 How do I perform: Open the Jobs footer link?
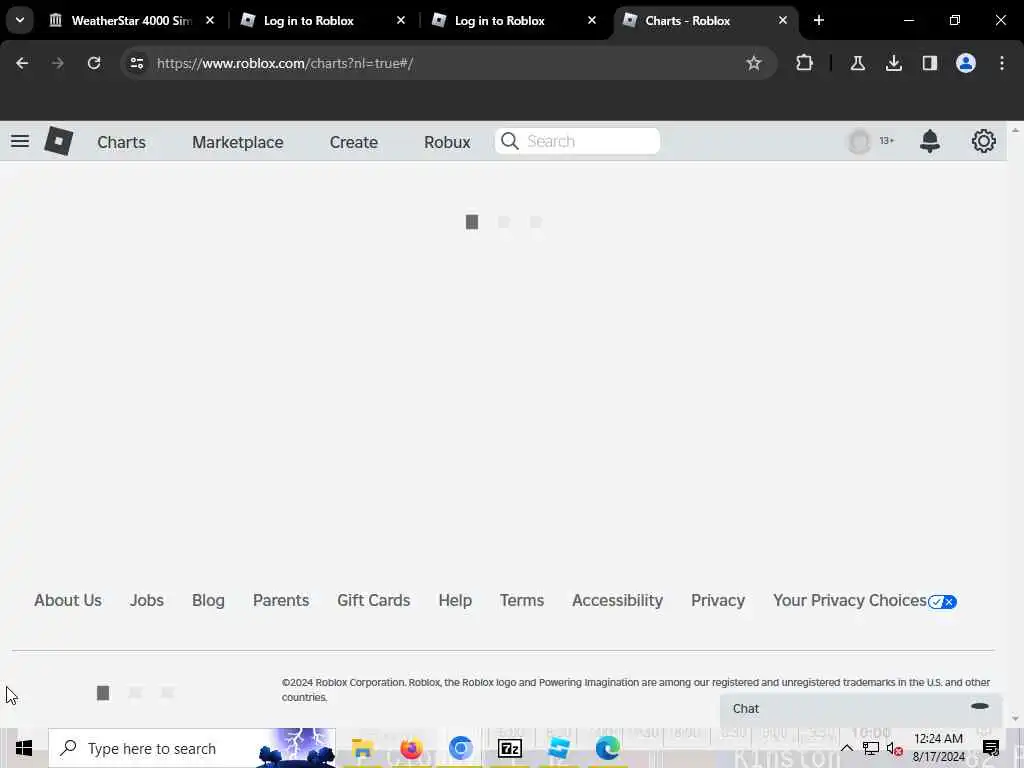pos(146,600)
